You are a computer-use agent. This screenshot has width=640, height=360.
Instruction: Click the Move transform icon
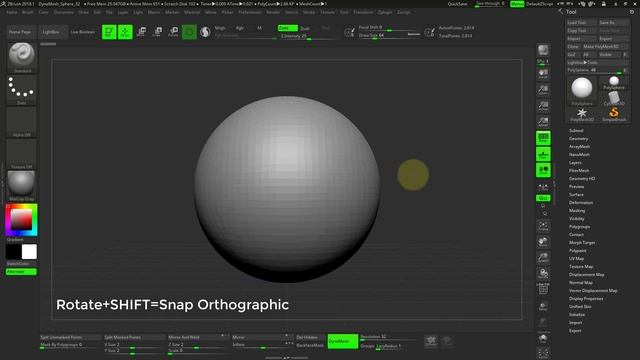coord(142,32)
